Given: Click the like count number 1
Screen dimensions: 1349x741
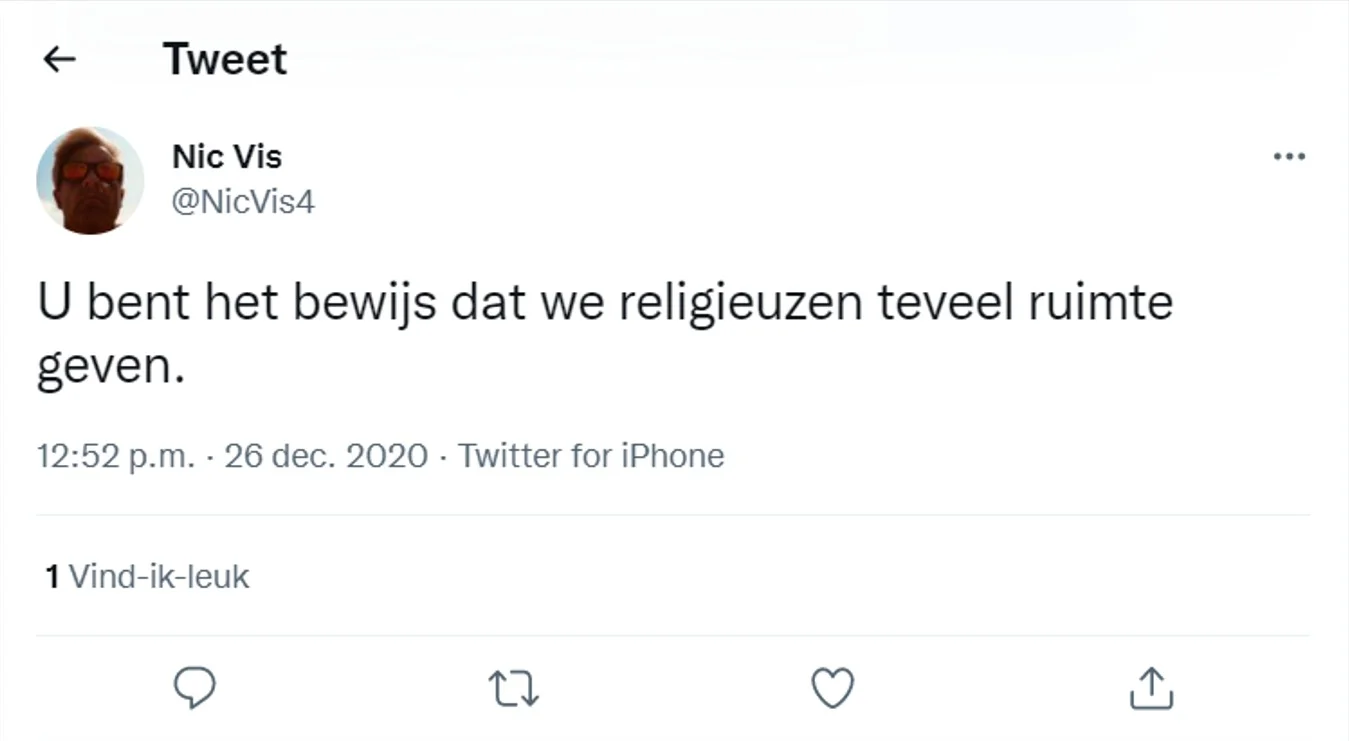Looking at the screenshot, I should [x=52, y=577].
